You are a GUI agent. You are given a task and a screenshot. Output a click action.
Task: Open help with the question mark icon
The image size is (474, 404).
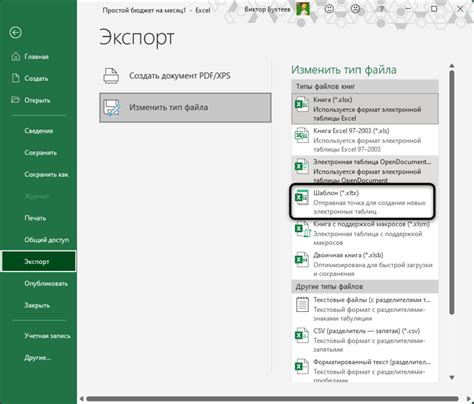tap(382, 9)
